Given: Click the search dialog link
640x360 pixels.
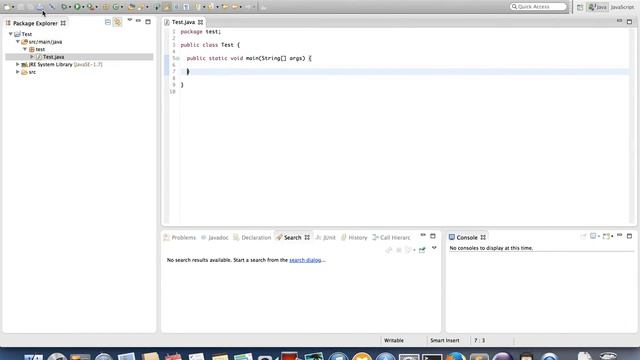Looking at the screenshot, I should [305, 260].
